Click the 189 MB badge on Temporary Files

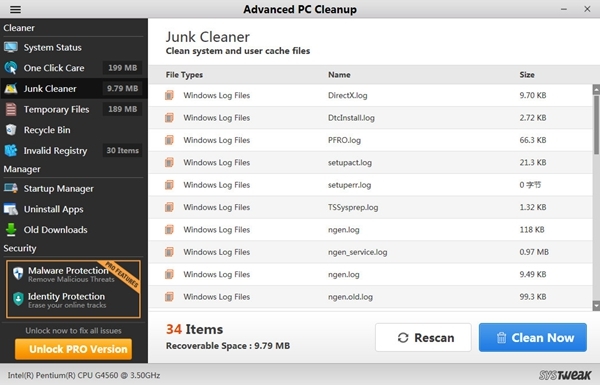tap(122, 109)
